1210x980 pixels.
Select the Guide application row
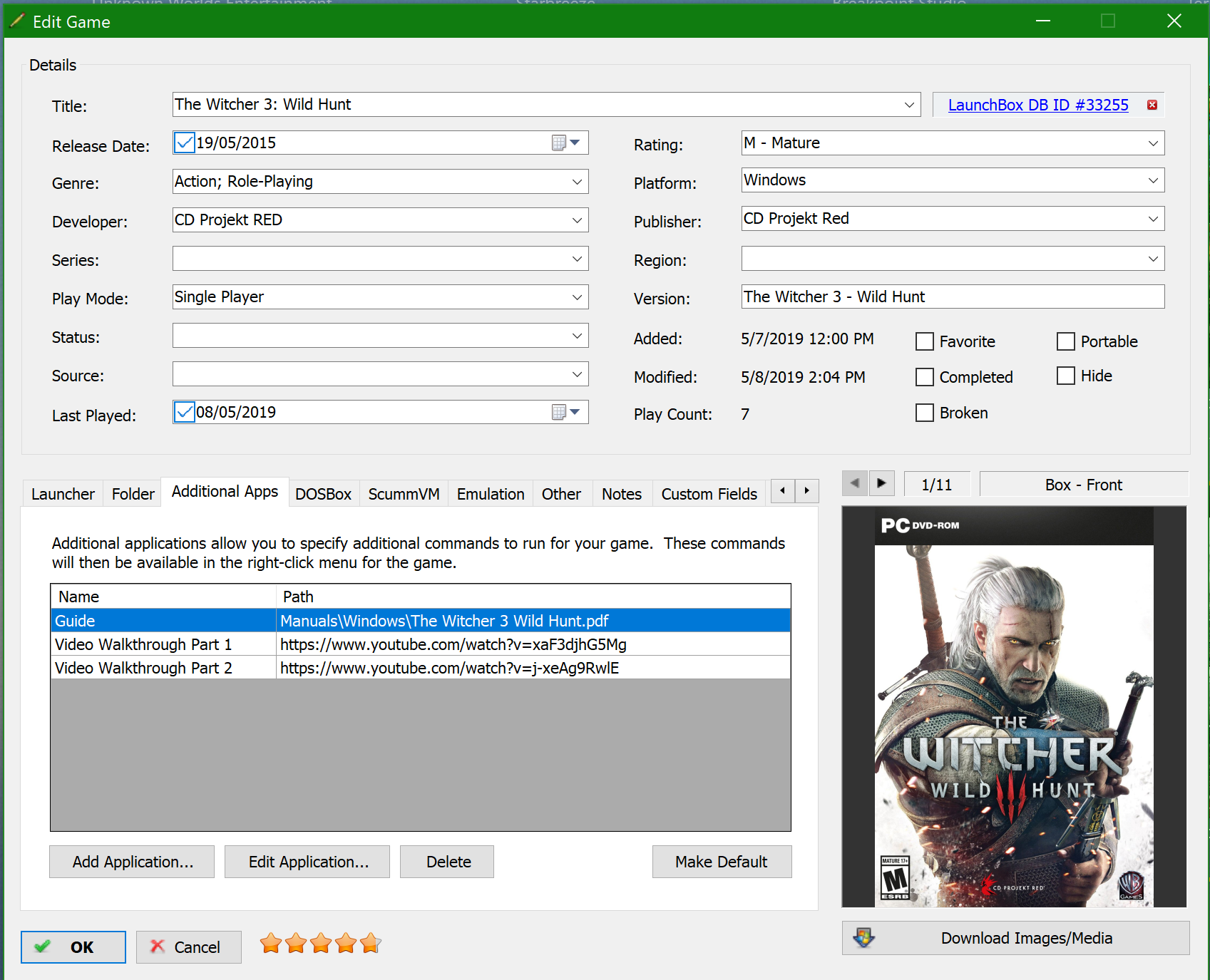click(420, 621)
